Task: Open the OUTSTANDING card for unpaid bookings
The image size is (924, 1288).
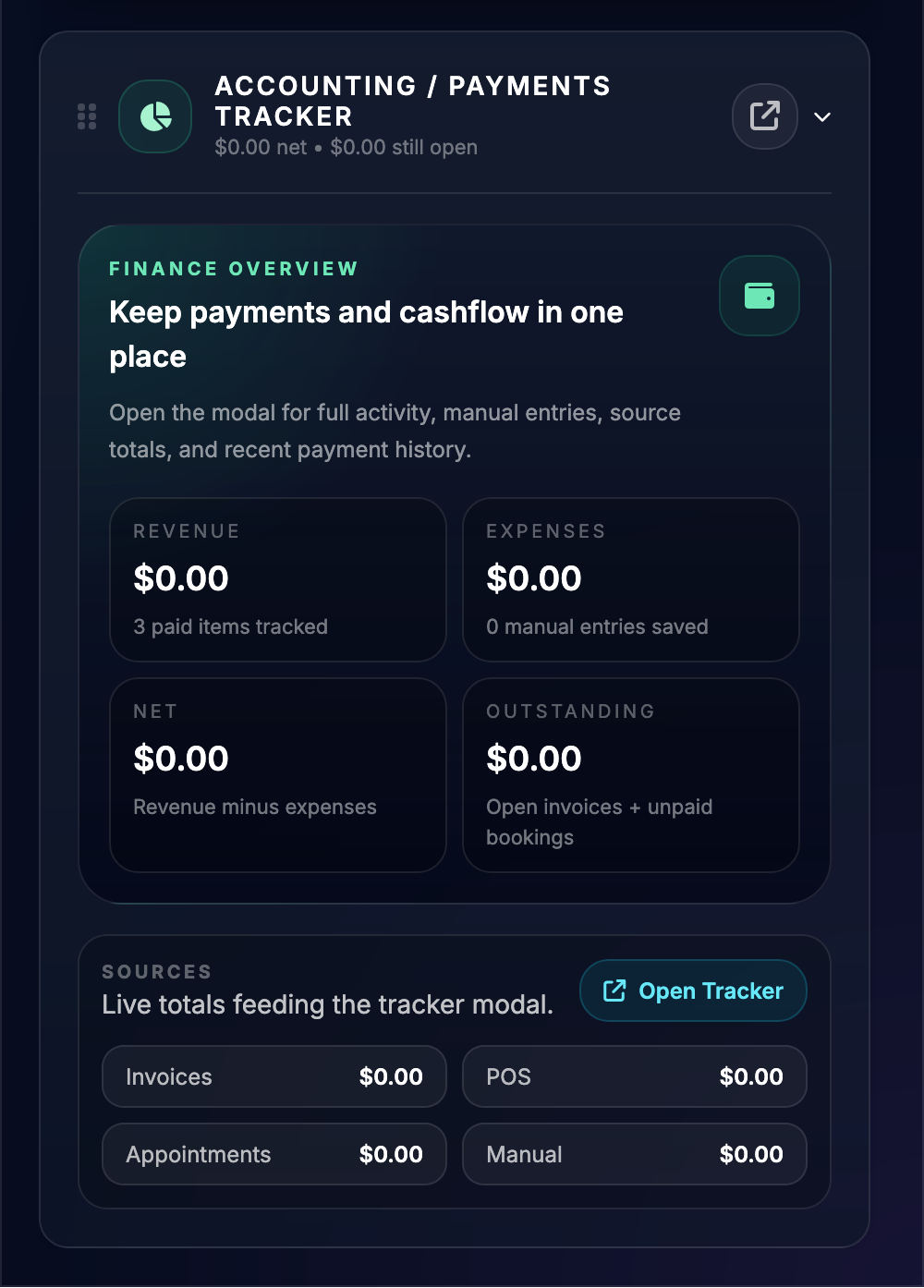Action: pyautogui.click(x=631, y=774)
